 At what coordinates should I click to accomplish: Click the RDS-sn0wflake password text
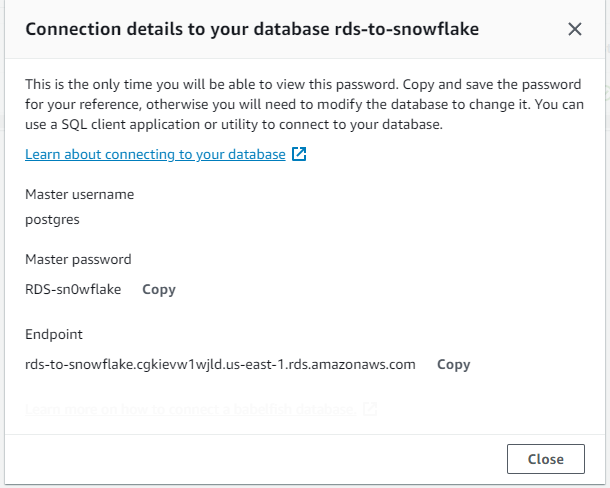tap(73, 290)
